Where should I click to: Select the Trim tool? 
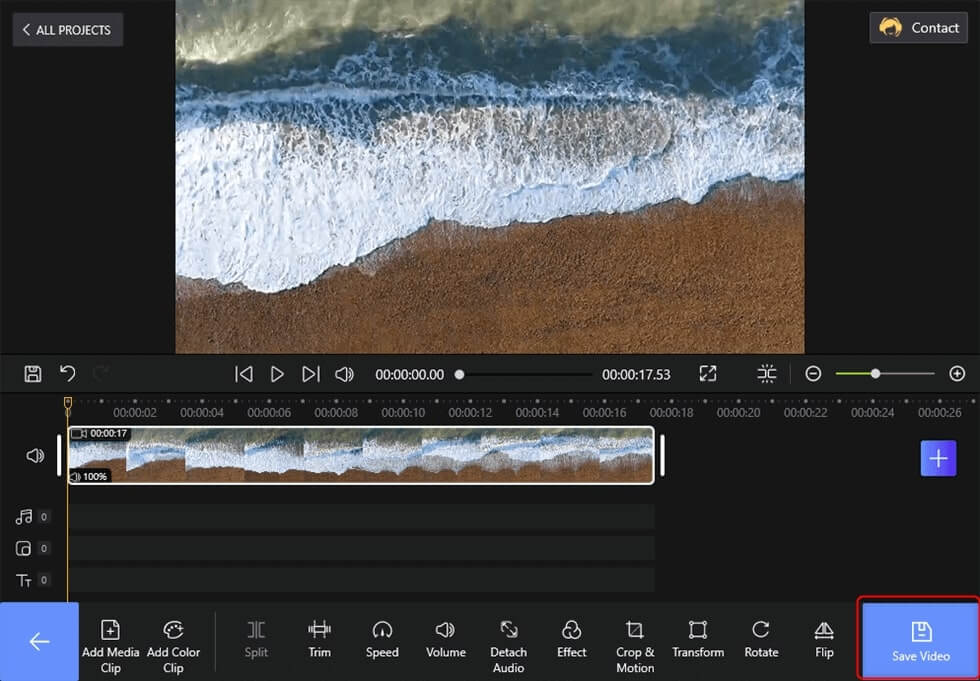click(319, 639)
